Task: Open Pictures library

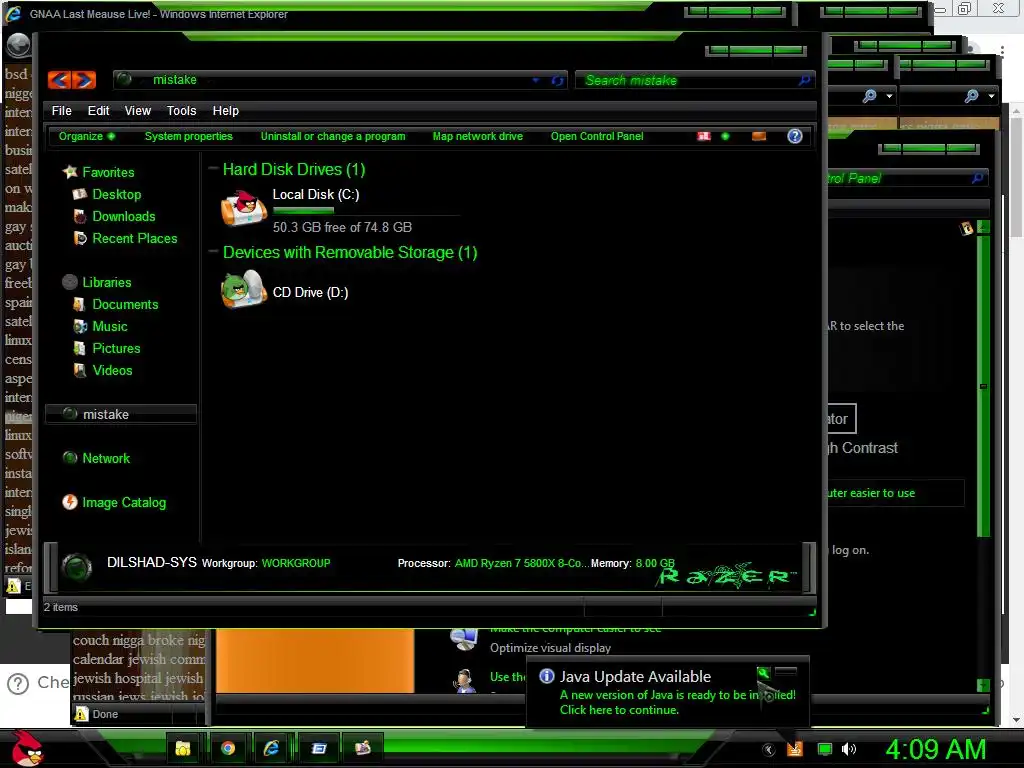Action: tap(116, 348)
